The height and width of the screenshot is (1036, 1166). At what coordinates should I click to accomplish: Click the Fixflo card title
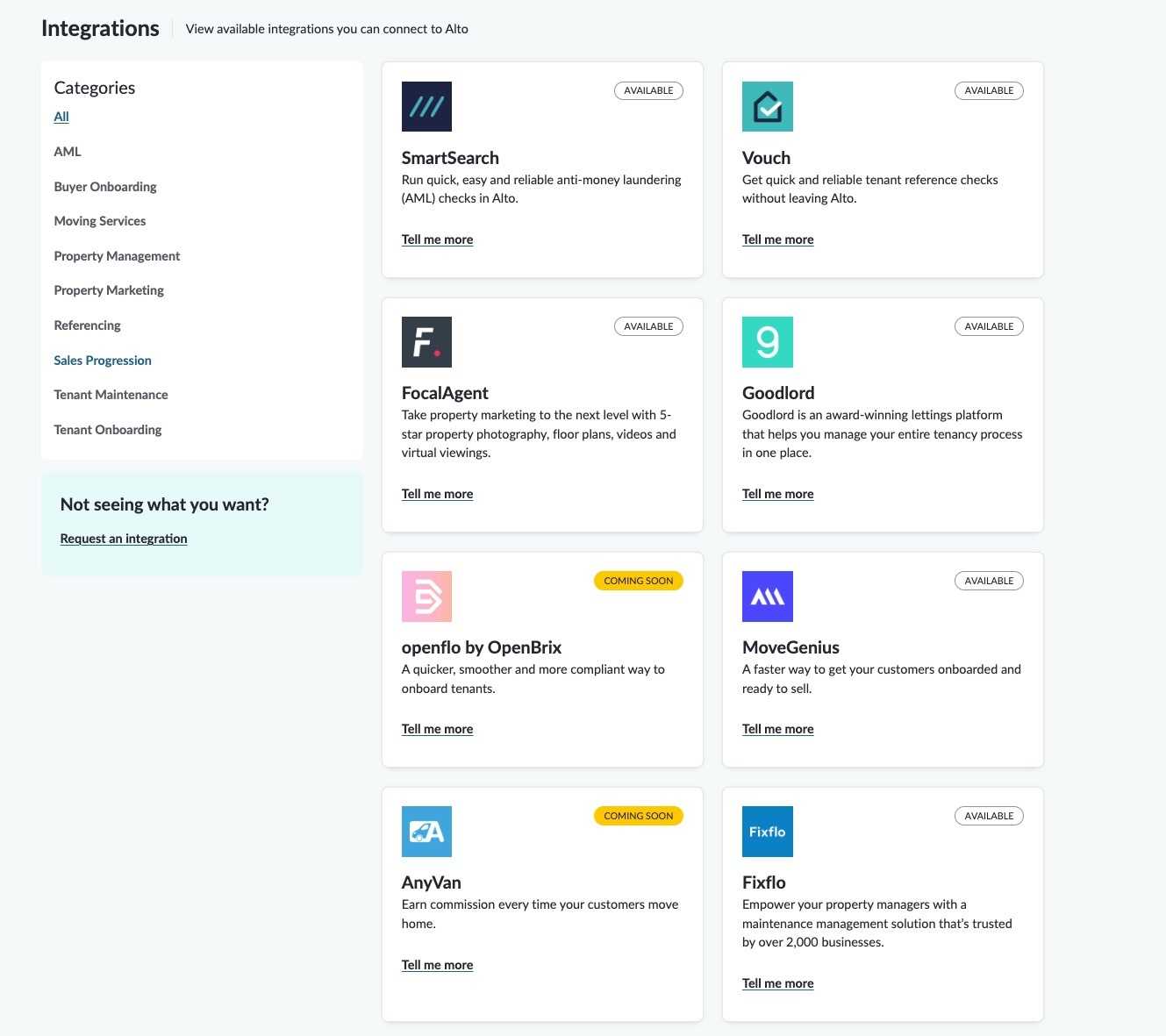[764, 882]
